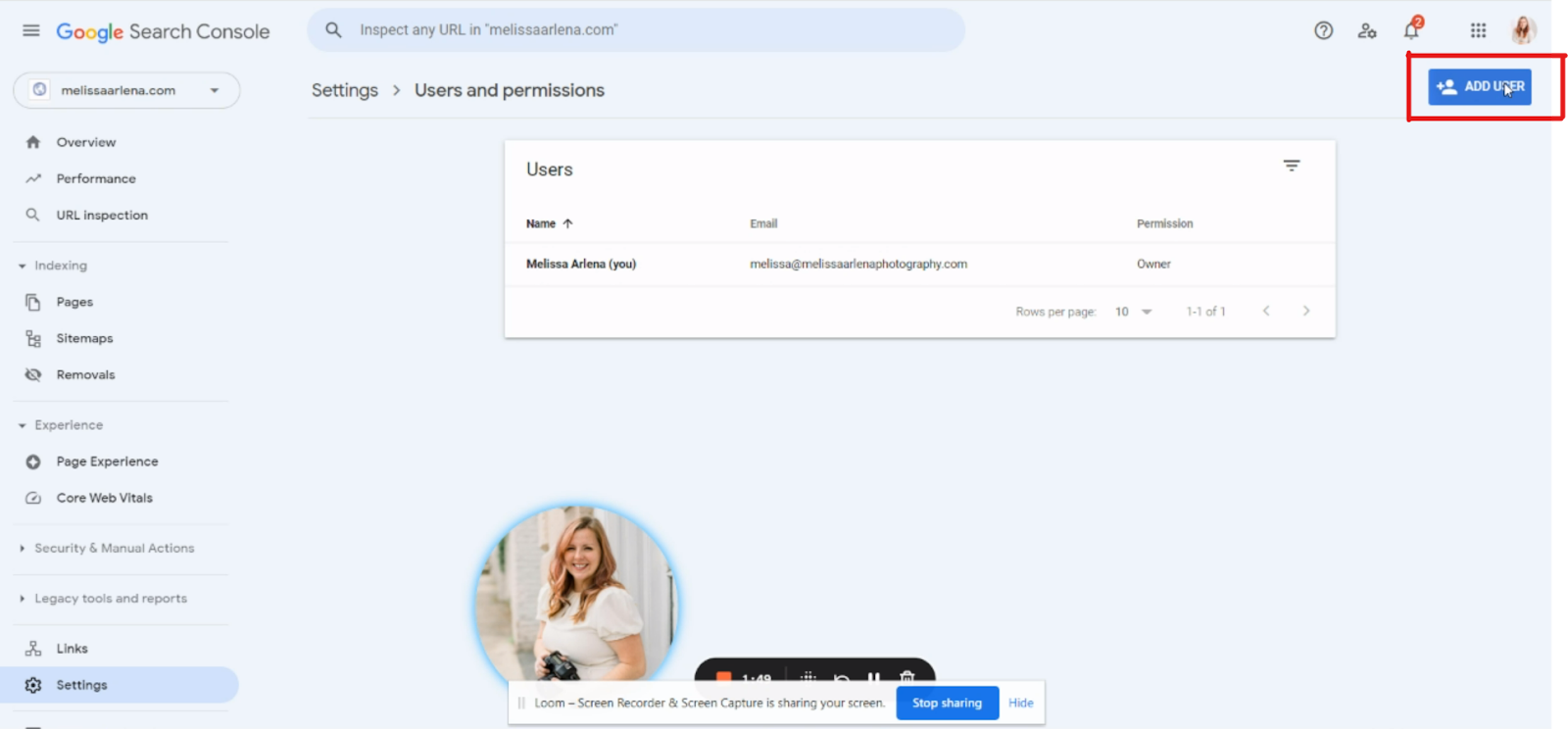1568x729 pixels.
Task: Open the account profile avatar
Action: [1522, 30]
